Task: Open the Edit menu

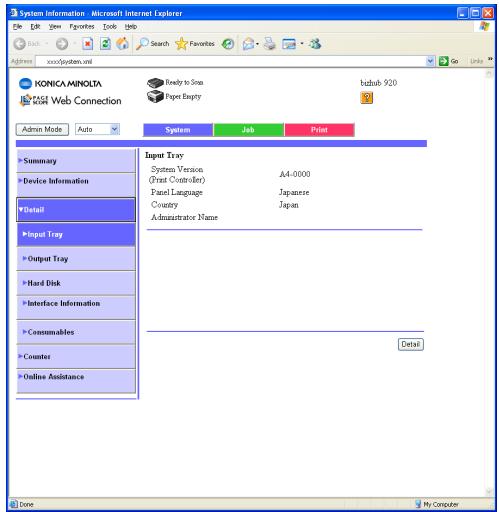Action: pos(35,27)
